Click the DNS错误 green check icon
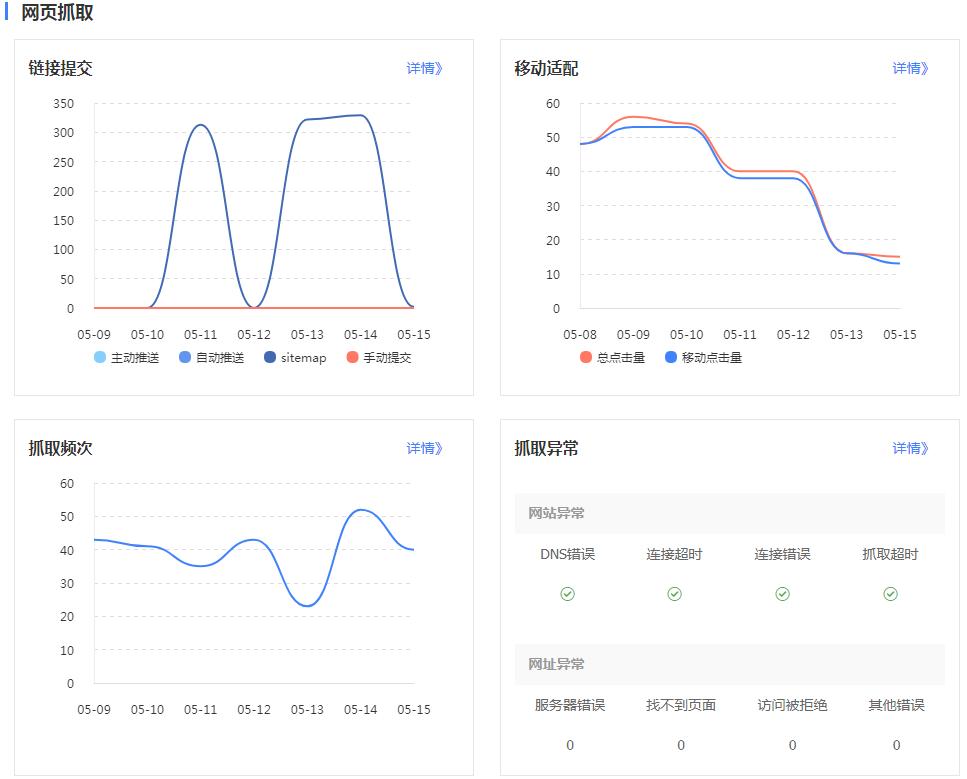 click(567, 593)
